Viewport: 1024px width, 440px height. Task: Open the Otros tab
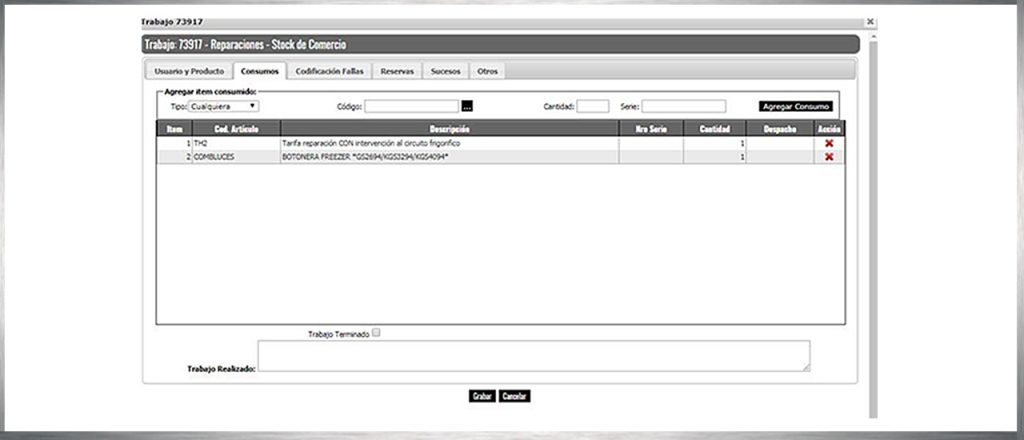pyautogui.click(x=487, y=72)
